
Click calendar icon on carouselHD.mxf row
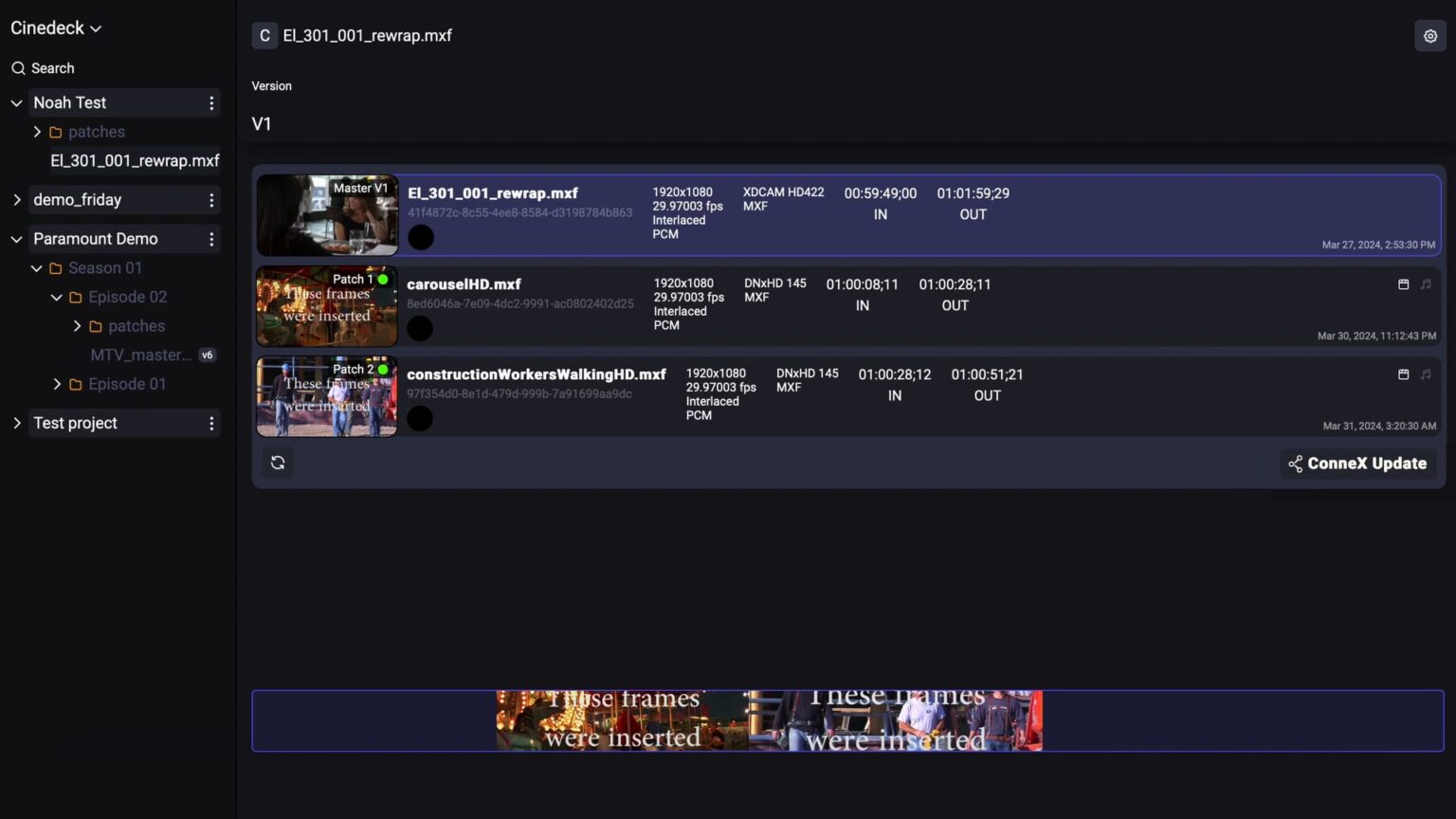[1403, 284]
